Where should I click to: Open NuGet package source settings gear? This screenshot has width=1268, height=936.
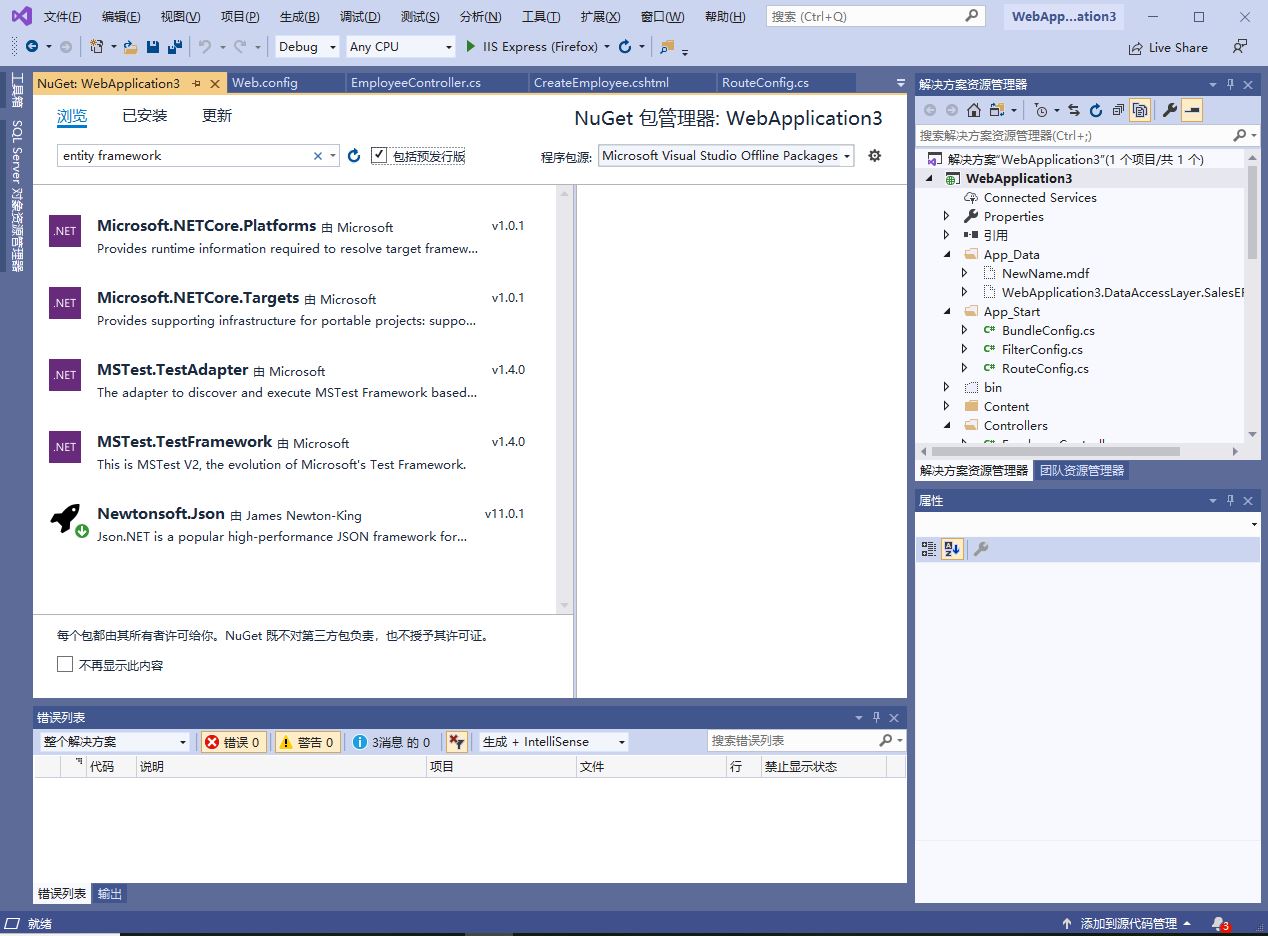coord(874,155)
